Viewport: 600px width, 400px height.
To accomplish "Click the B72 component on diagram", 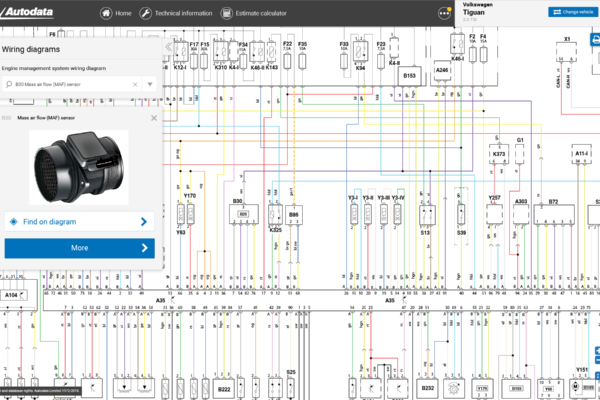I will coord(553,214).
